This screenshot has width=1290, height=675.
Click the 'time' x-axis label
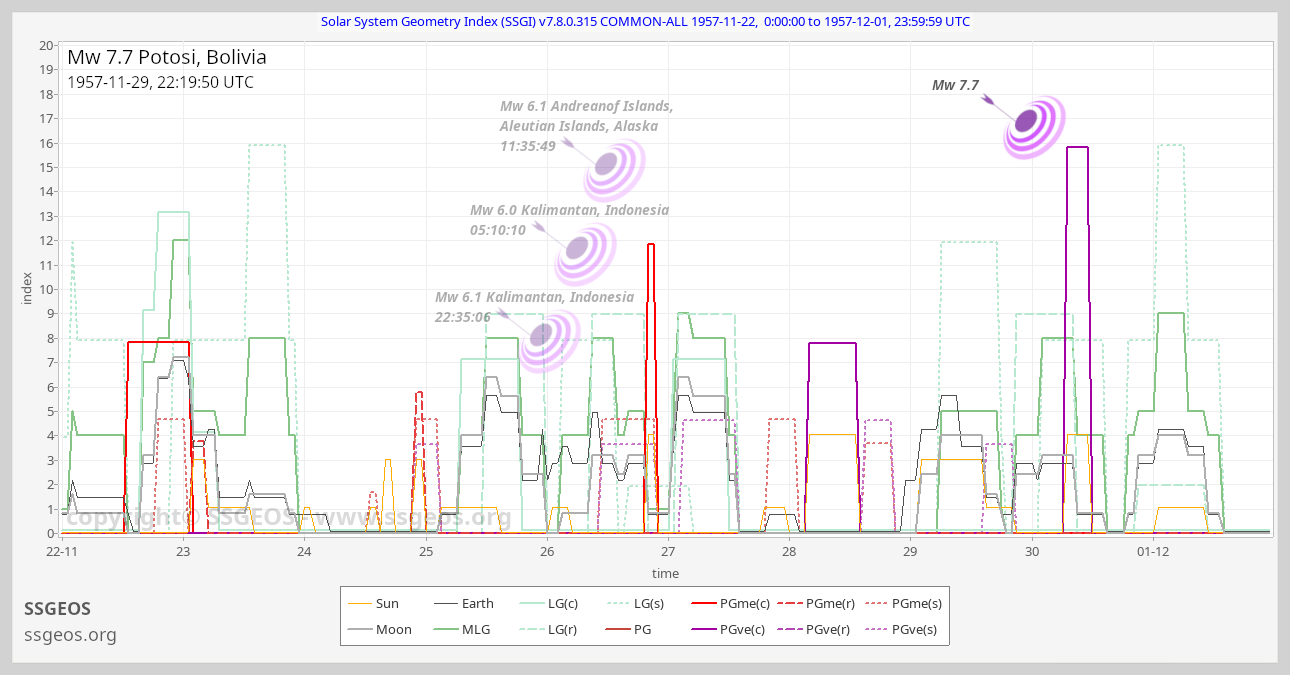pos(665,573)
